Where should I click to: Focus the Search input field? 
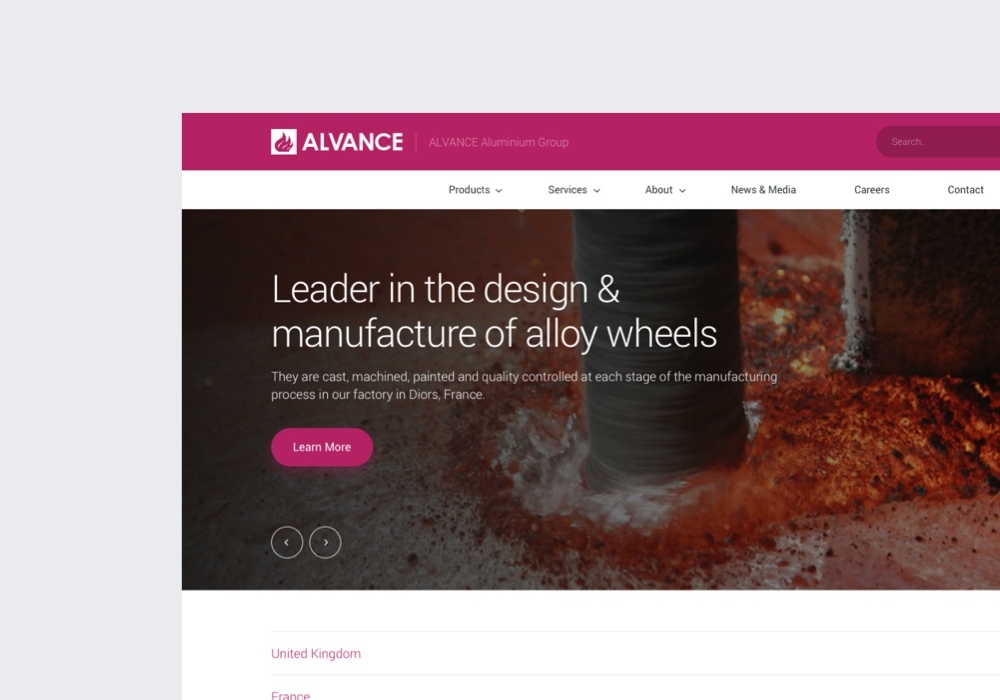938,142
